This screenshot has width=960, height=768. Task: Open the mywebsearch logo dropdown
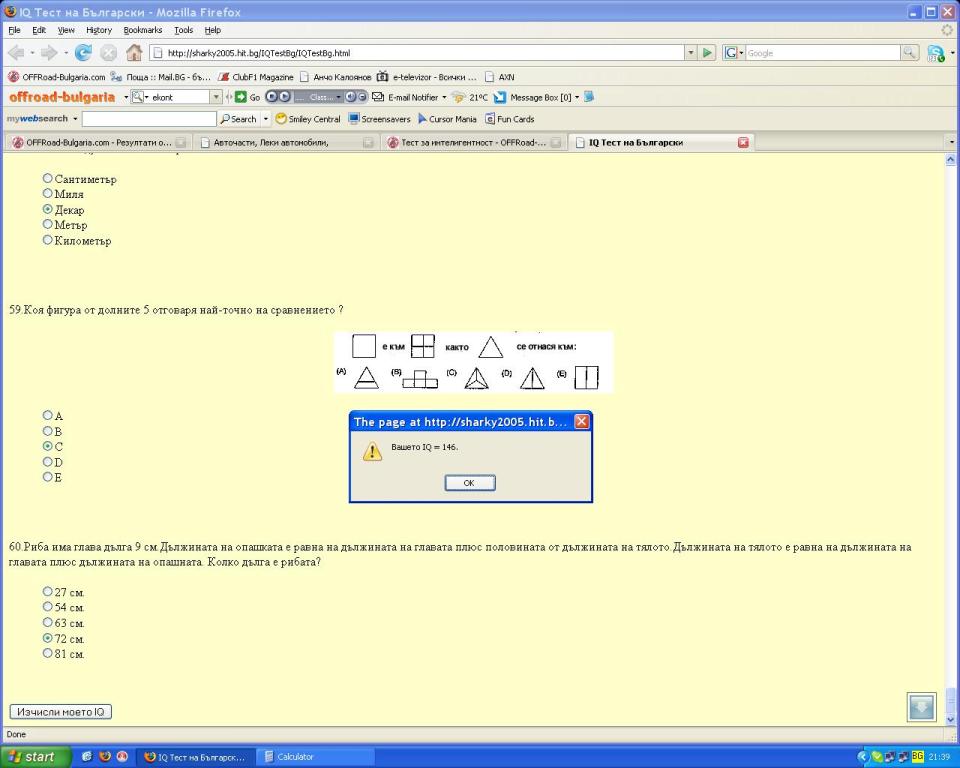click(x=75, y=119)
